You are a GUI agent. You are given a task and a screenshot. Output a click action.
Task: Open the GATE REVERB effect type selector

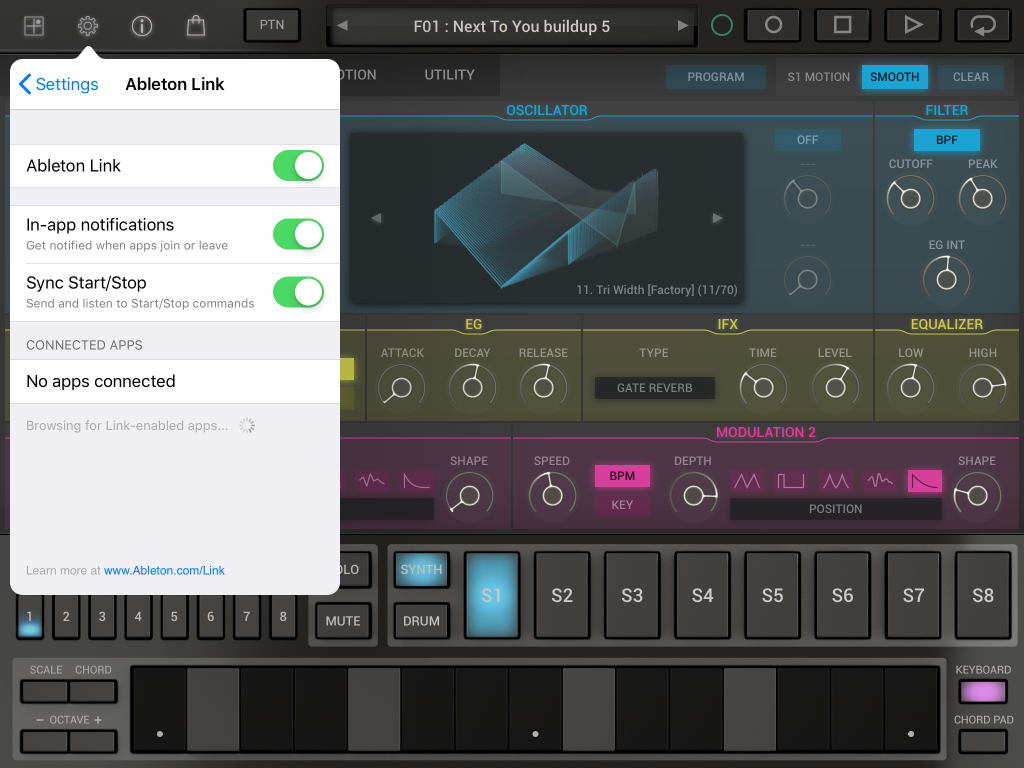pos(654,387)
